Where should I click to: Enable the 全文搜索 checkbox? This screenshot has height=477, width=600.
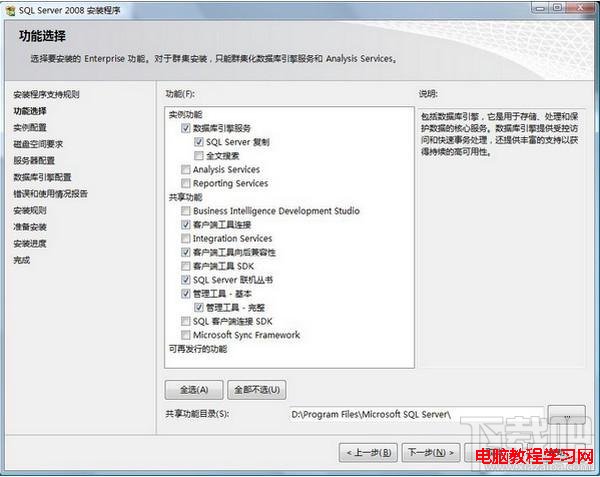click(199, 156)
